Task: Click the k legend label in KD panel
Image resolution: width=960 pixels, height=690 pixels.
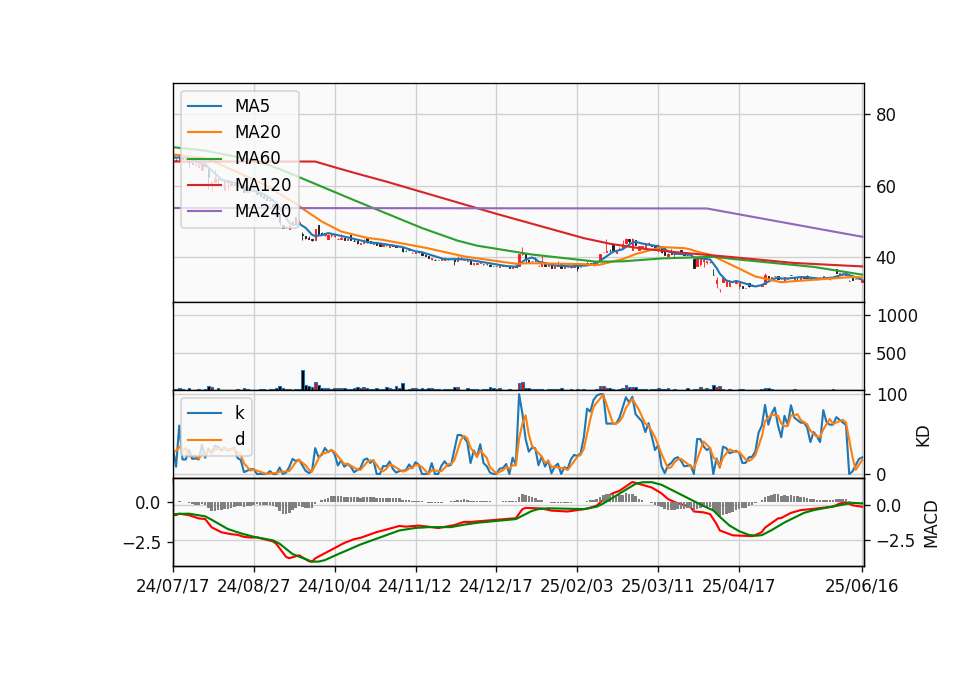Action: click(x=239, y=413)
